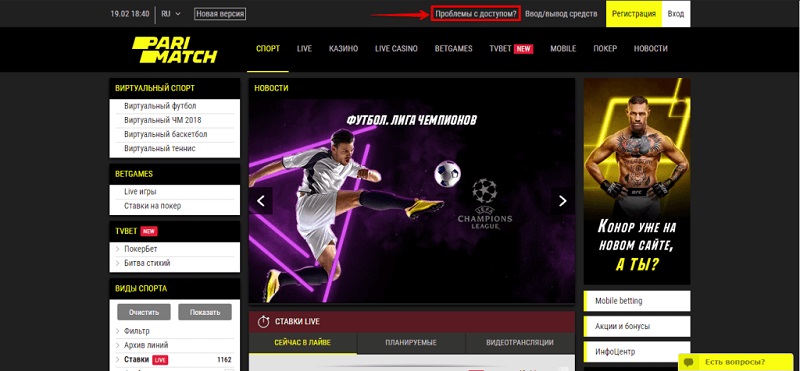Open the Проблемы с доступом? link
Viewport: 800px width, 371px height.
point(476,14)
